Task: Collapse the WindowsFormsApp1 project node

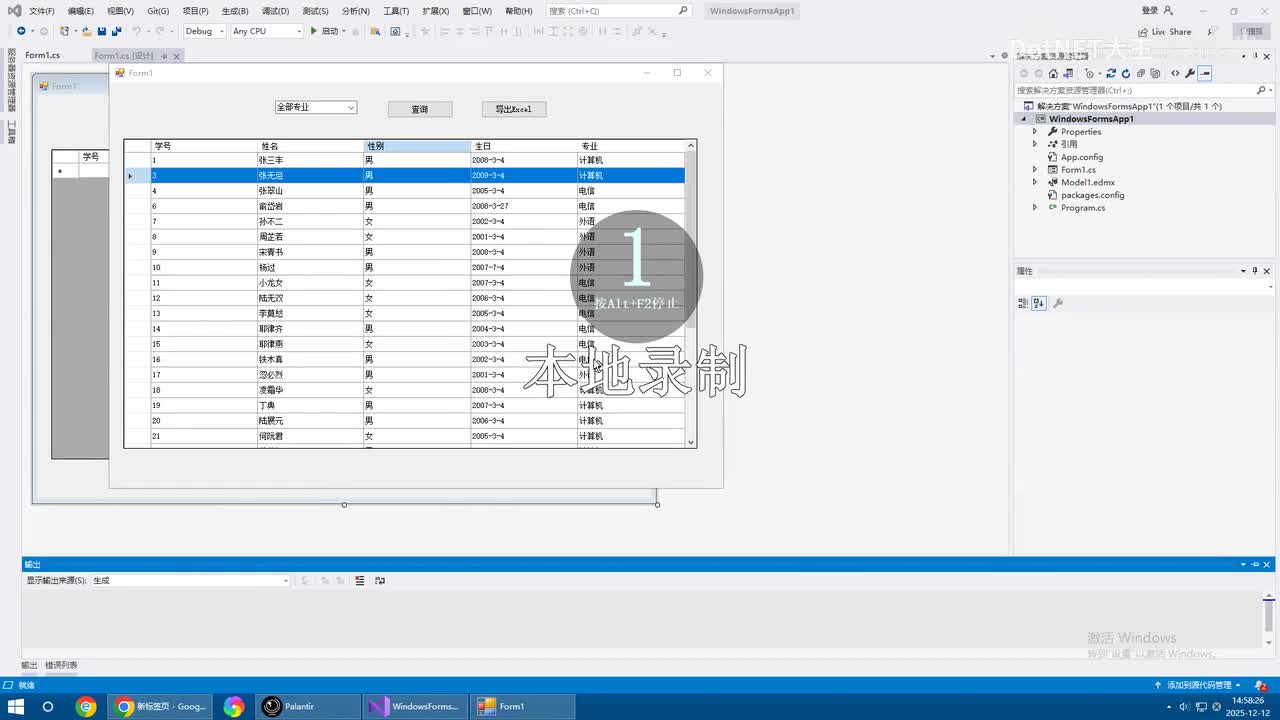Action: coord(1023,119)
